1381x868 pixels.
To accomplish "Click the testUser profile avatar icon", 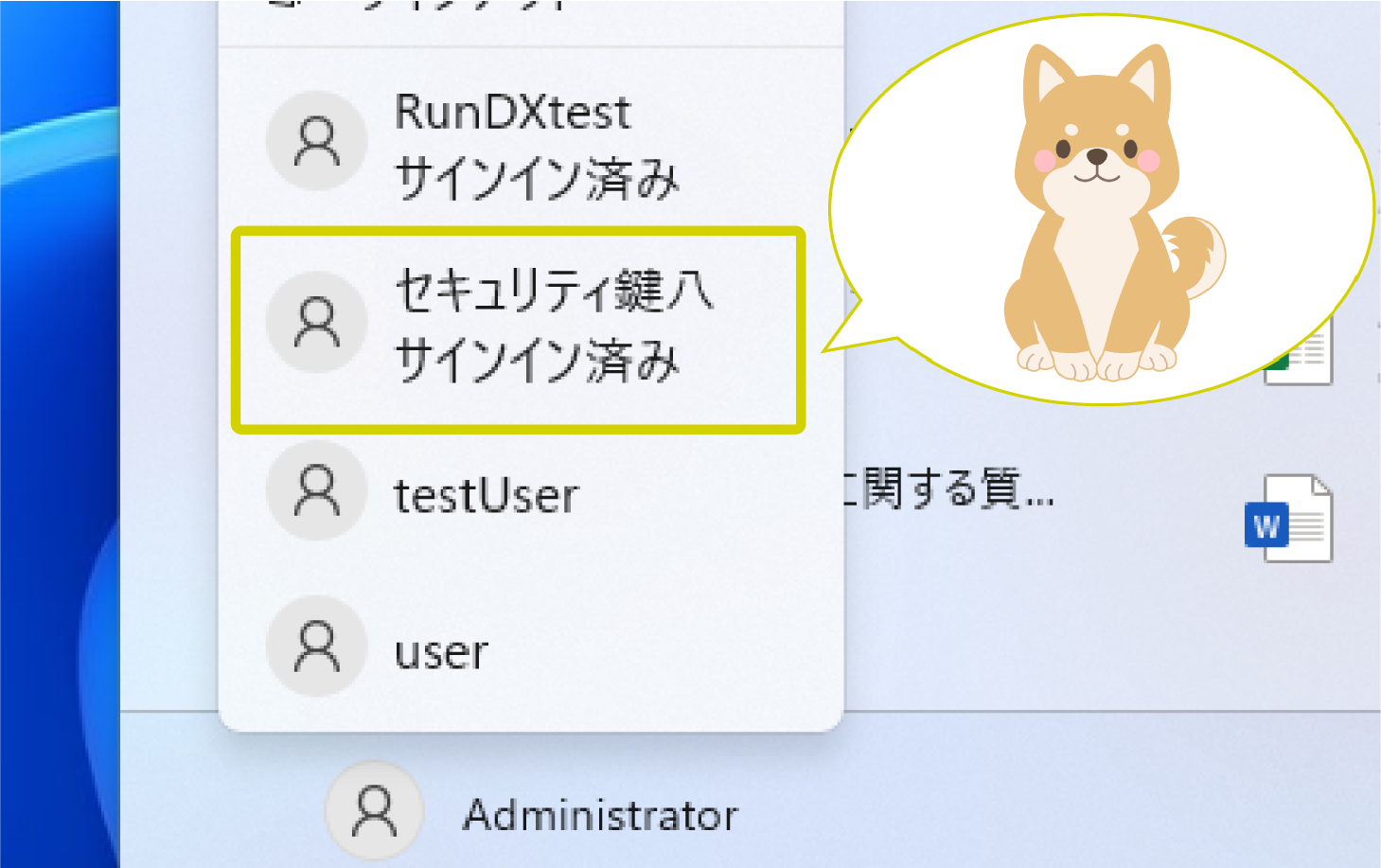I will tap(317, 490).
